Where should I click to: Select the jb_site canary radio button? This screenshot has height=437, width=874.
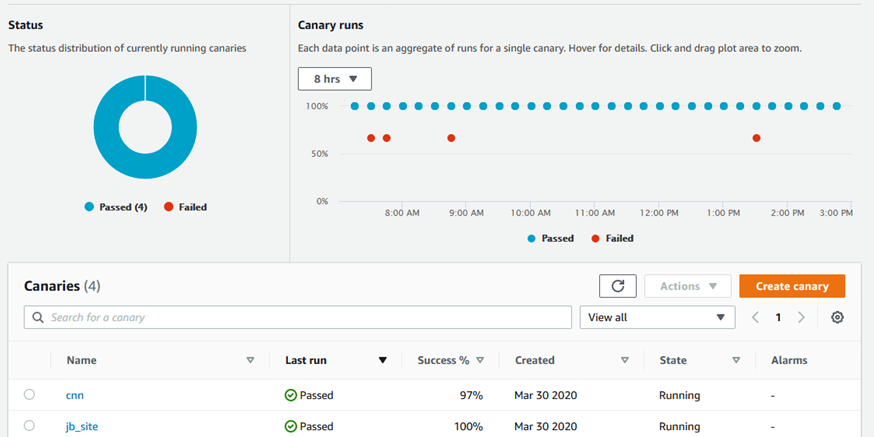click(x=29, y=426)
